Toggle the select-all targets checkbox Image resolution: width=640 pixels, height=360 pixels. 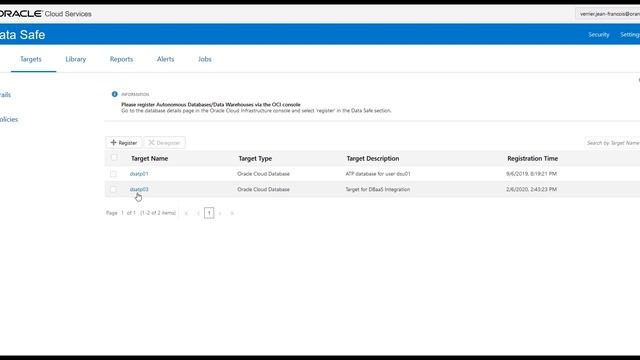point(113,158)
